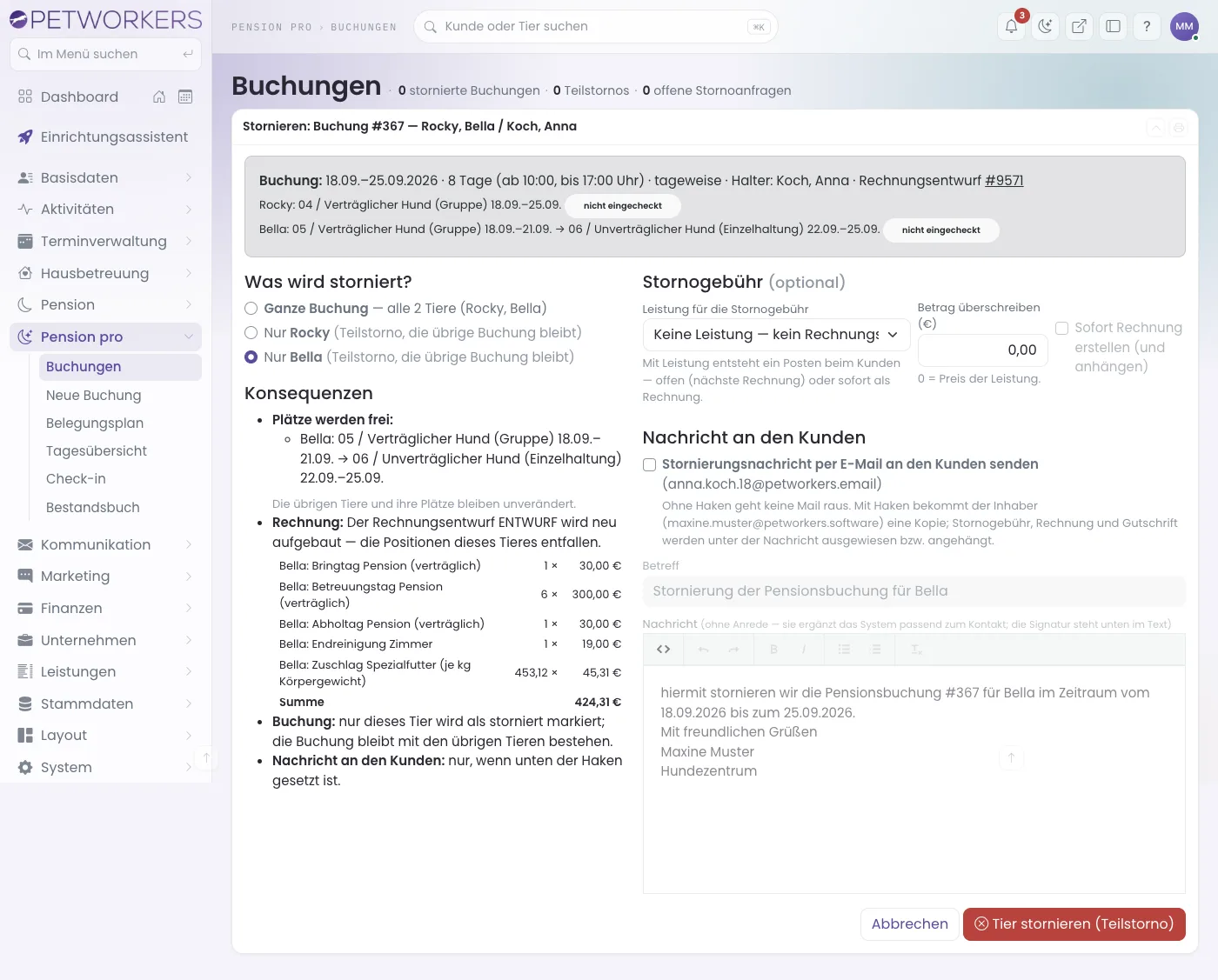Toggle the sidebar panel layout icon
The height and width of the screenshot is (980, 1218).
(x=1113, y=26)
